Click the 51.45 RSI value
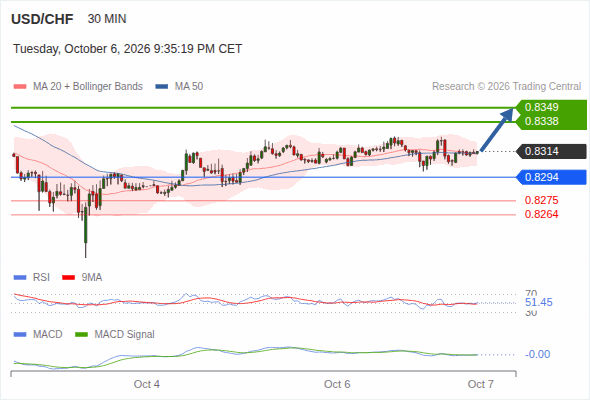Viewport: 590px width, 400px height. click(x=539, y=303)
